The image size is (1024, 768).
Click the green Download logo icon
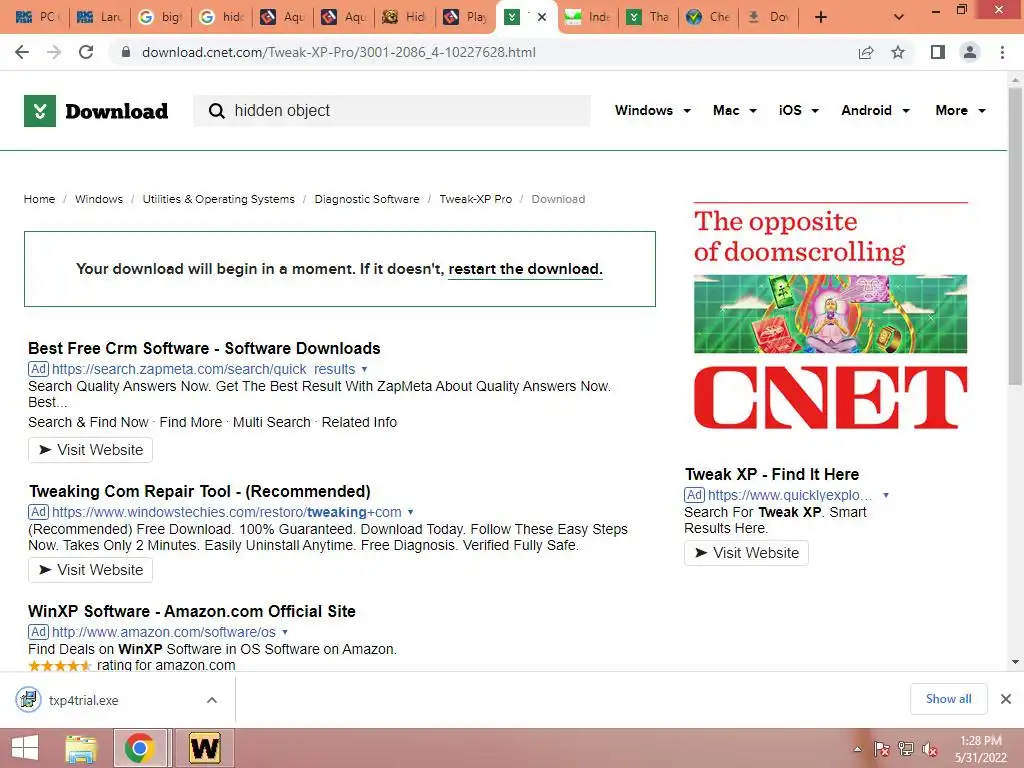point(40,111)
